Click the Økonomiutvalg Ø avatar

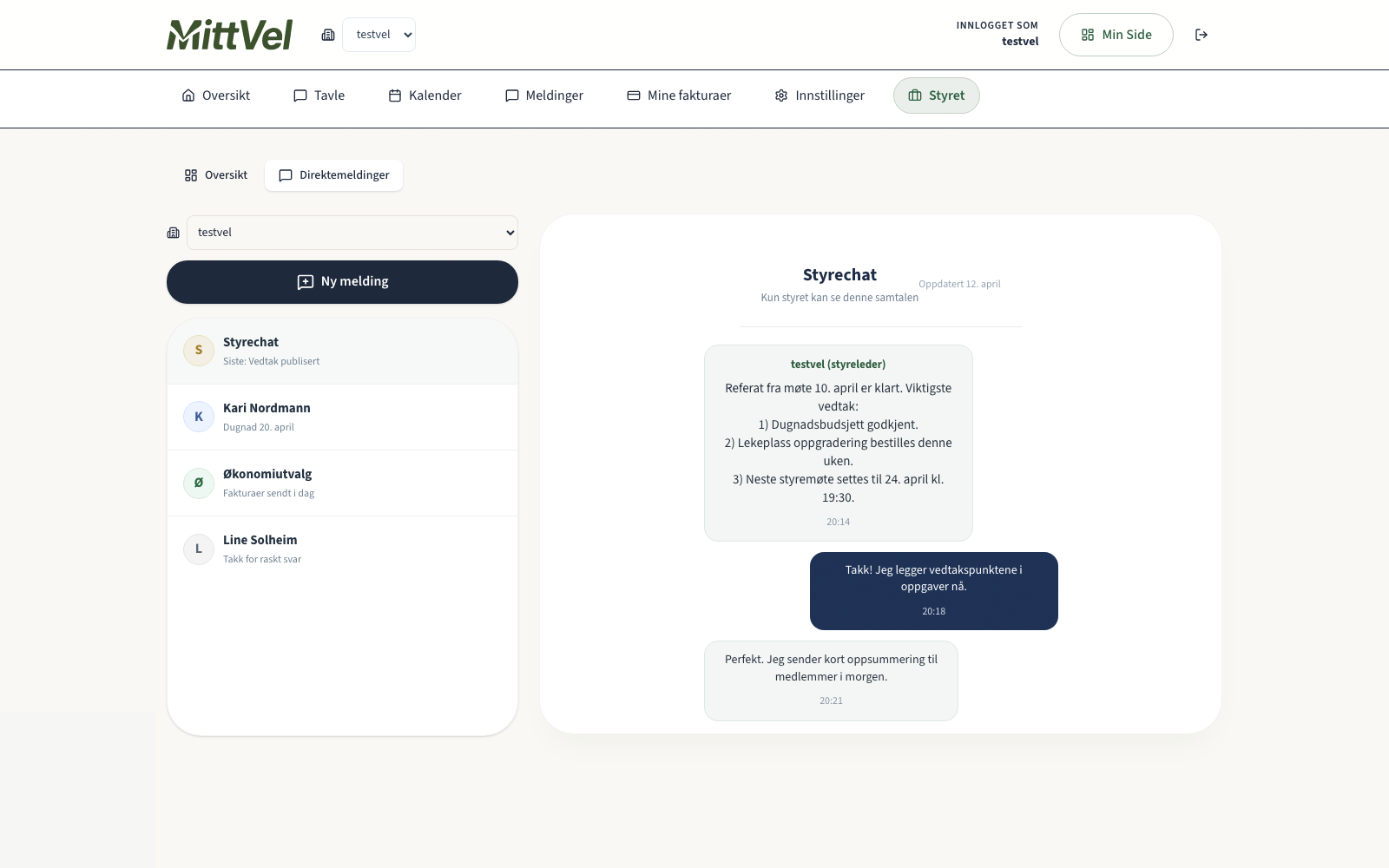(199, 483)
